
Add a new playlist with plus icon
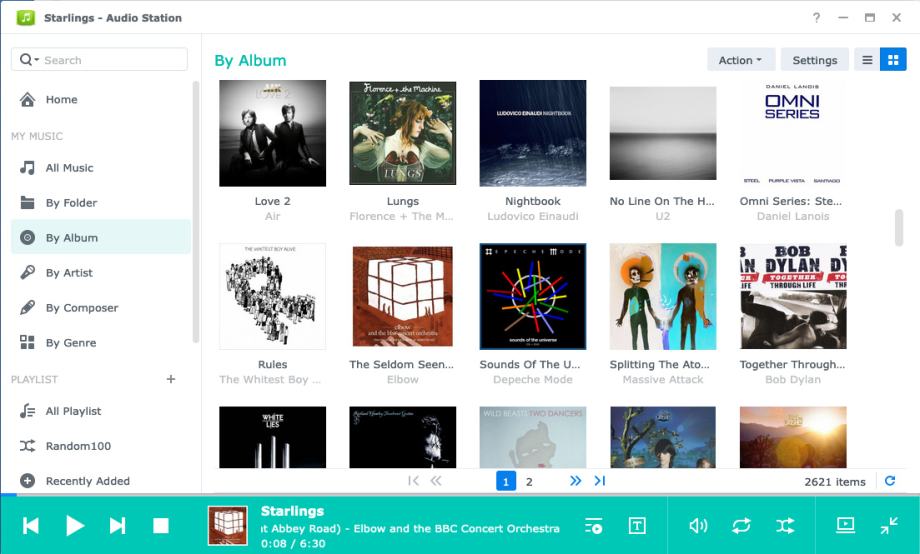171,379
